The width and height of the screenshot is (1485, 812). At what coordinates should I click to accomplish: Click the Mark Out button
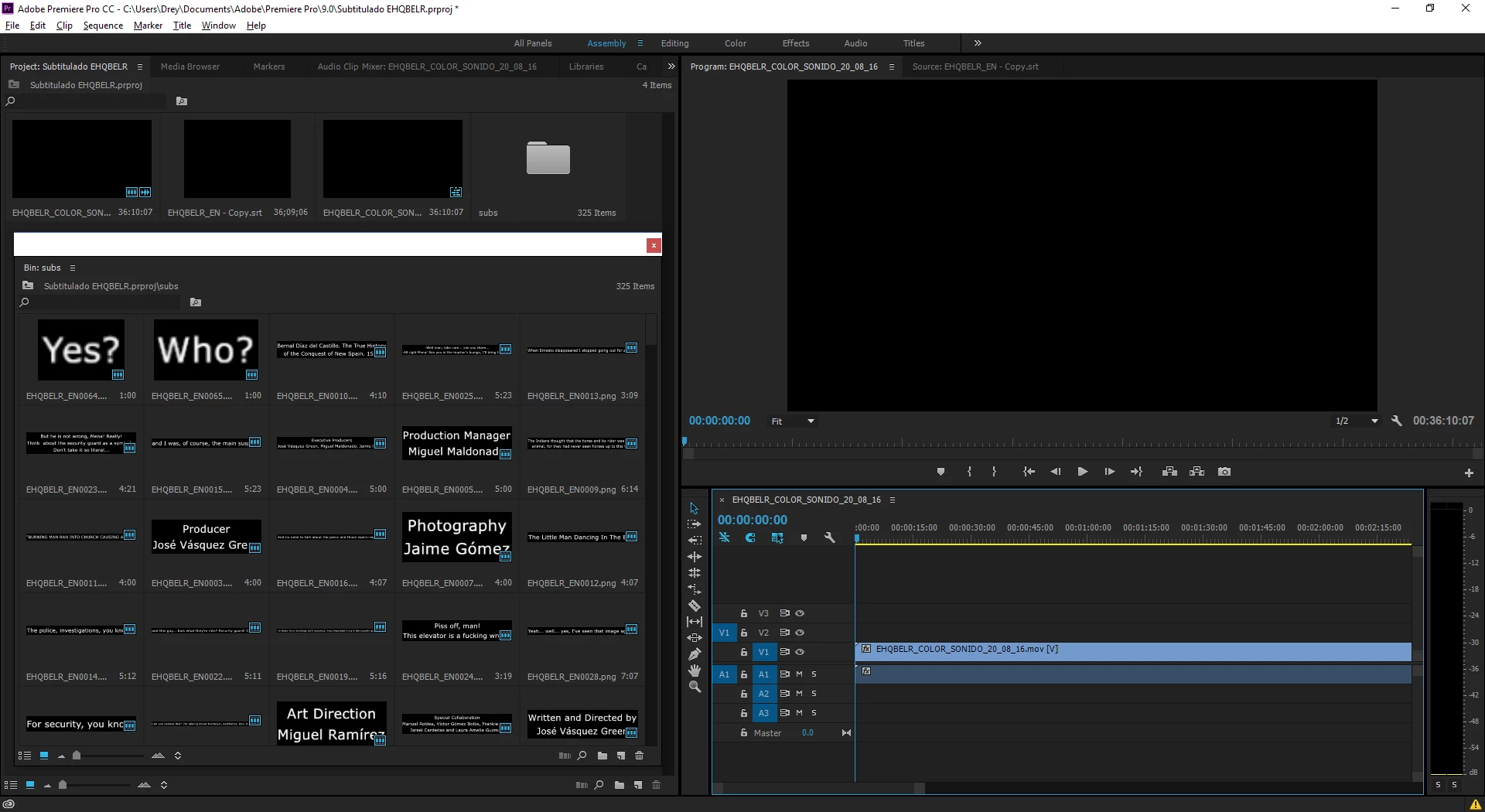(995, 472)
